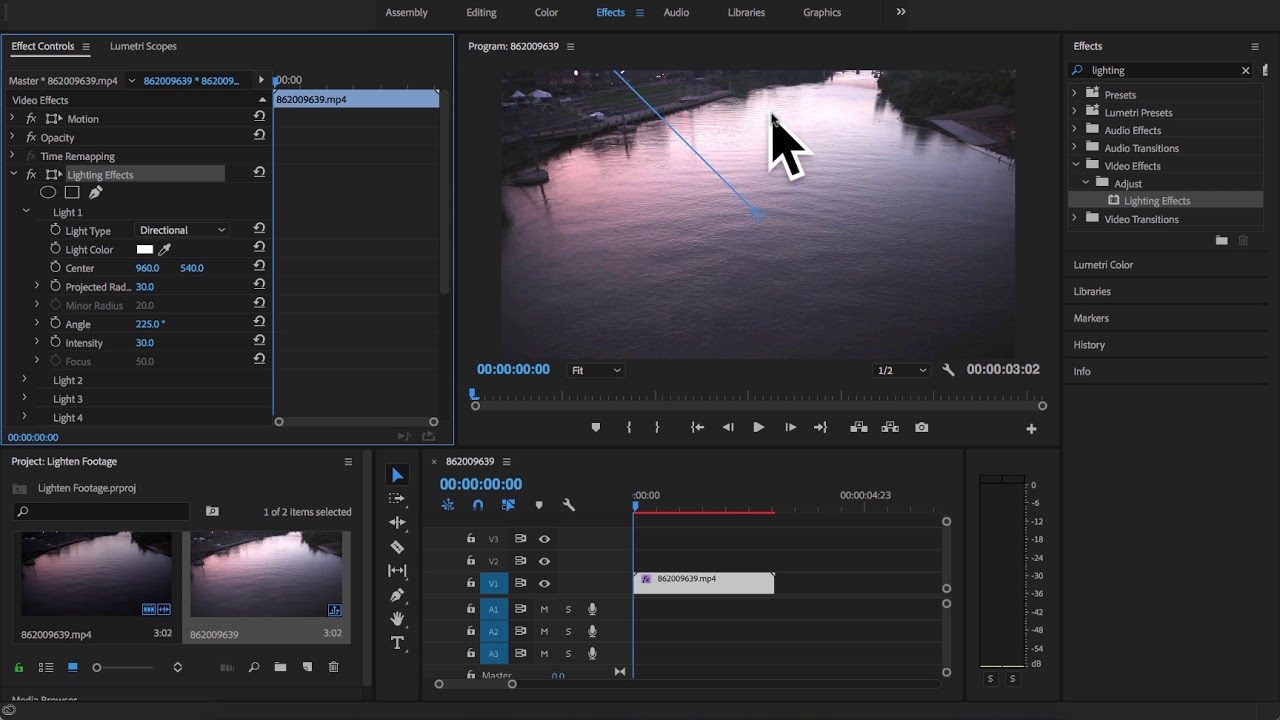Expand the Light 3 group

(x=25, y=398)
